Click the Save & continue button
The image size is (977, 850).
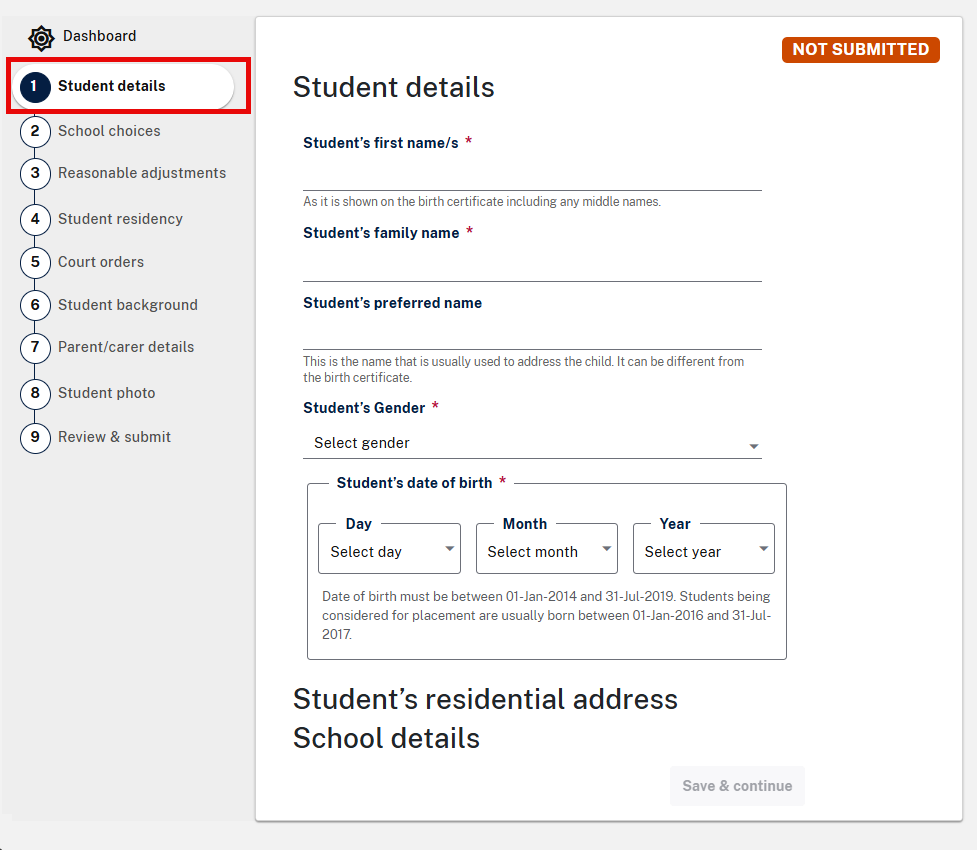pyautogui.click(x=737, y=786)
